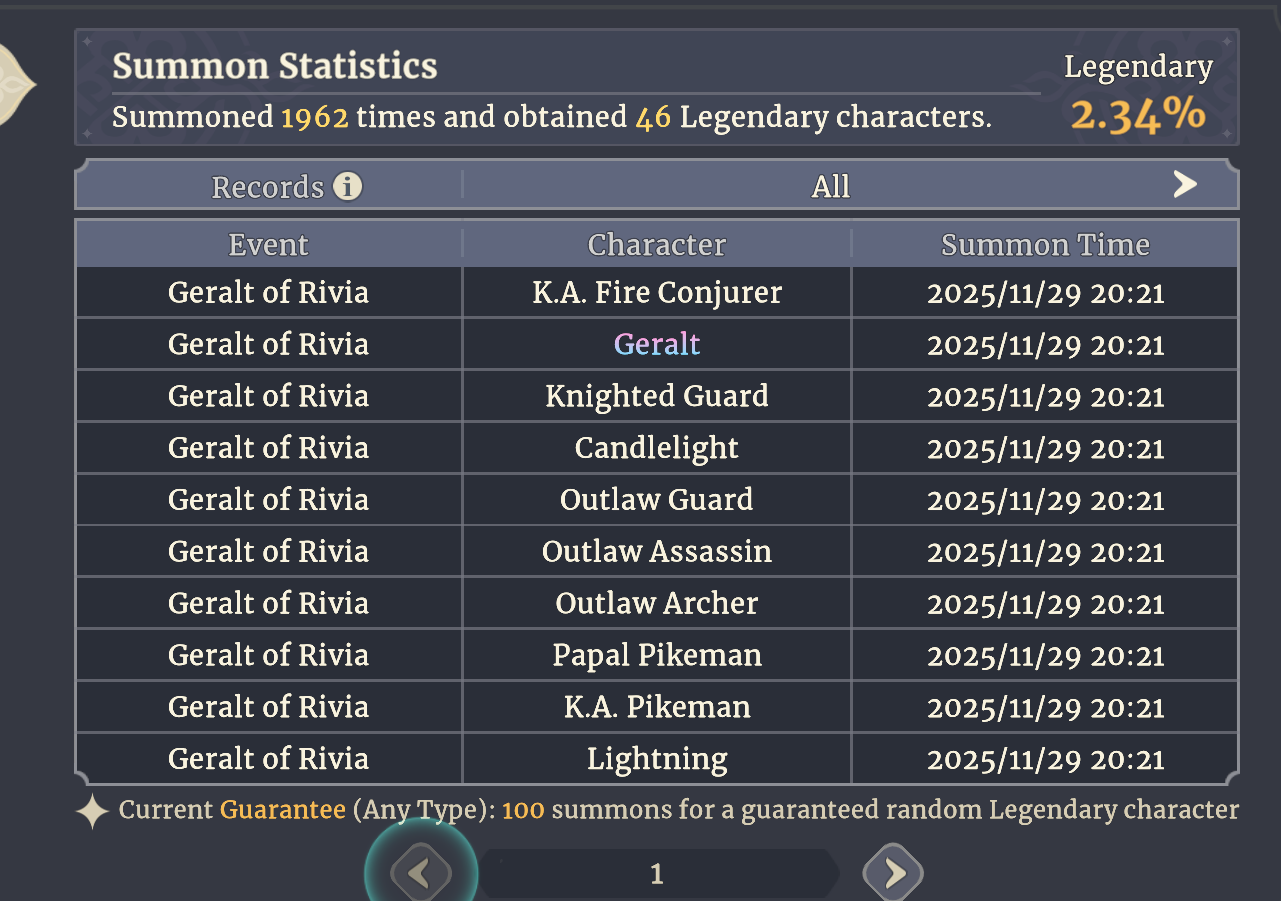Click the Candlelight character entry

656,448
